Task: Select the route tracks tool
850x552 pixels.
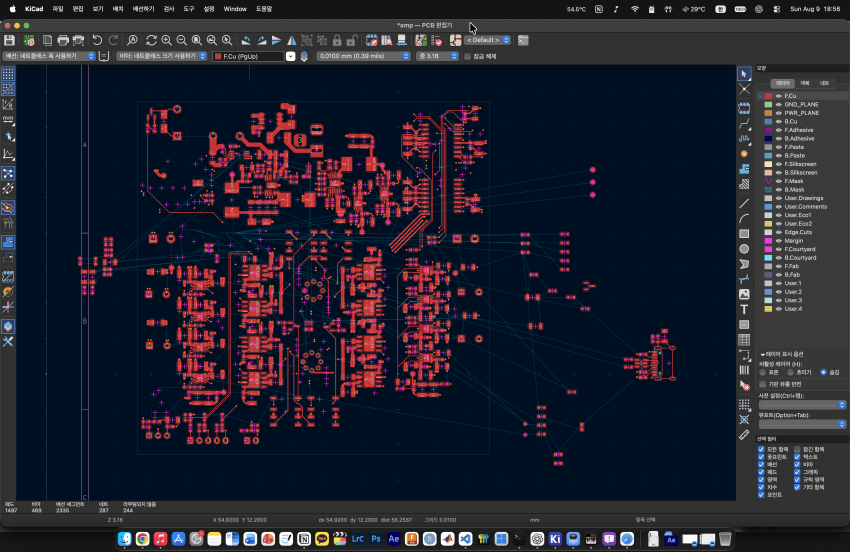Action: tap(744, 124)
